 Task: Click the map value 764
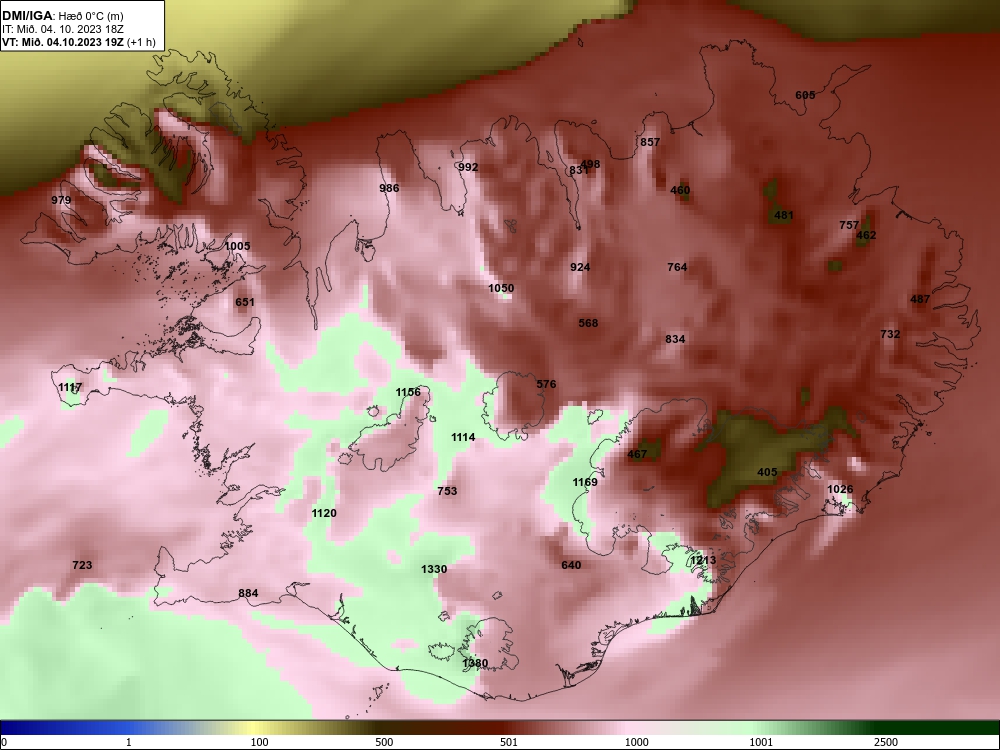pos(677,267)
